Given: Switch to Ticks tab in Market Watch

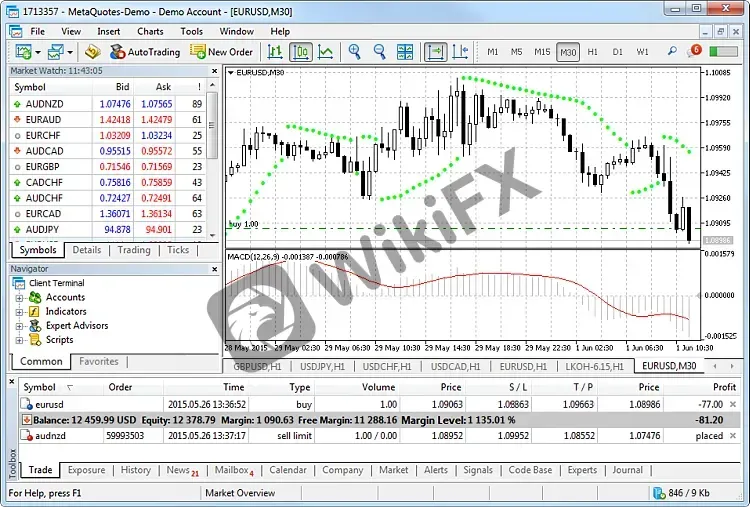Looking at the screenshot, I should tap(178, 250).
